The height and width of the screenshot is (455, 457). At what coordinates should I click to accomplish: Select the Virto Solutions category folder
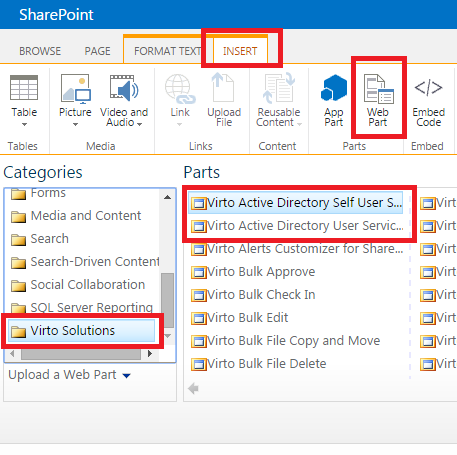pyautogui.click(x=82, y=331)
